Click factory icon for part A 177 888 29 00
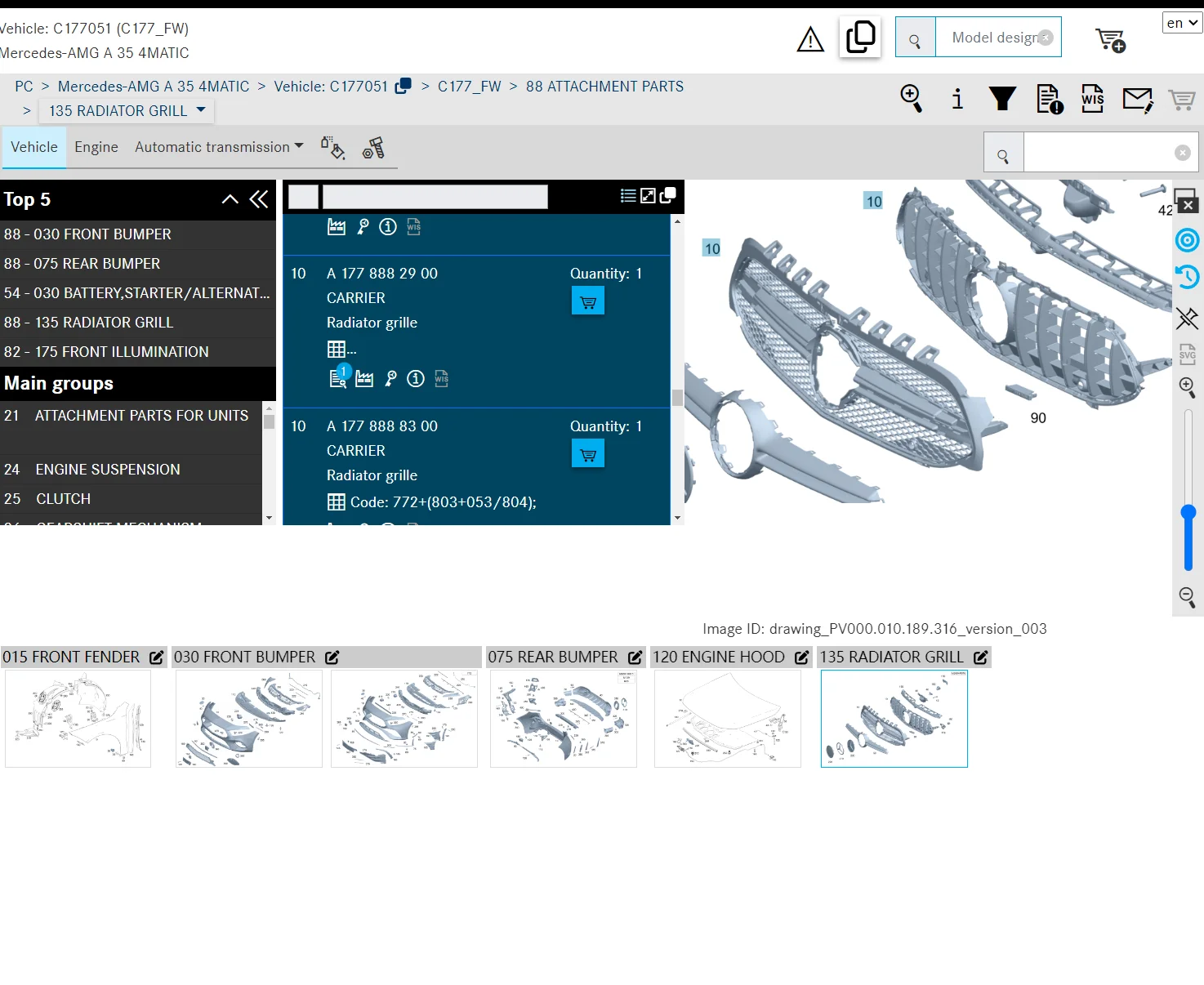 [364, 379]
